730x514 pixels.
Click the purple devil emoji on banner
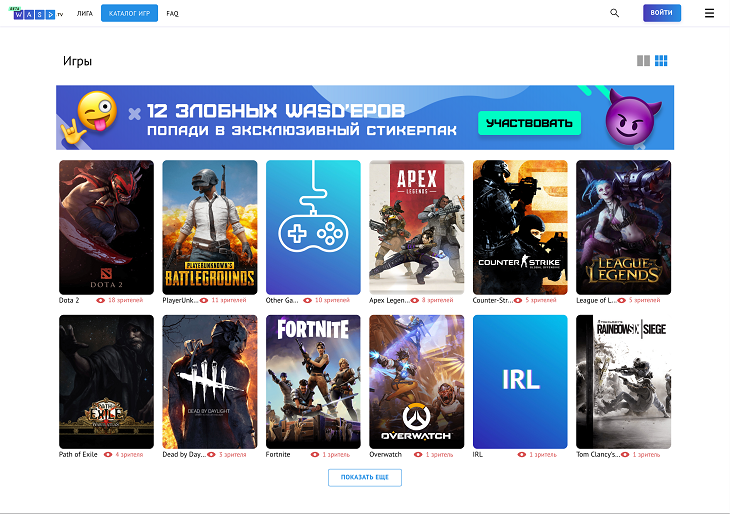coord(632,117)
